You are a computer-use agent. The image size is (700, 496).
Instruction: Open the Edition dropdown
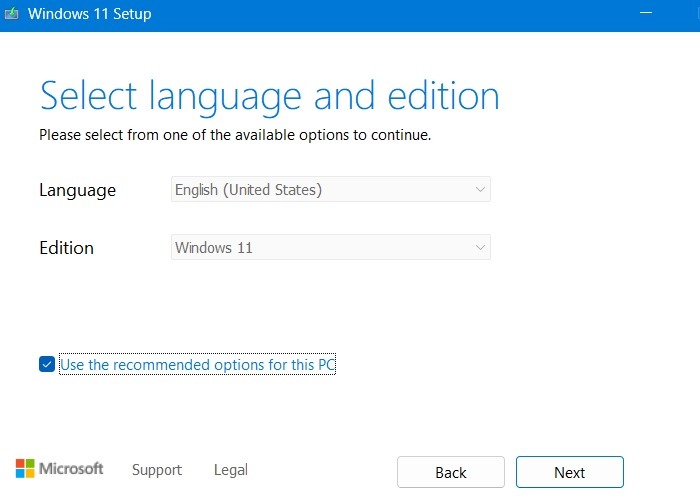click(x=331, y=247)
